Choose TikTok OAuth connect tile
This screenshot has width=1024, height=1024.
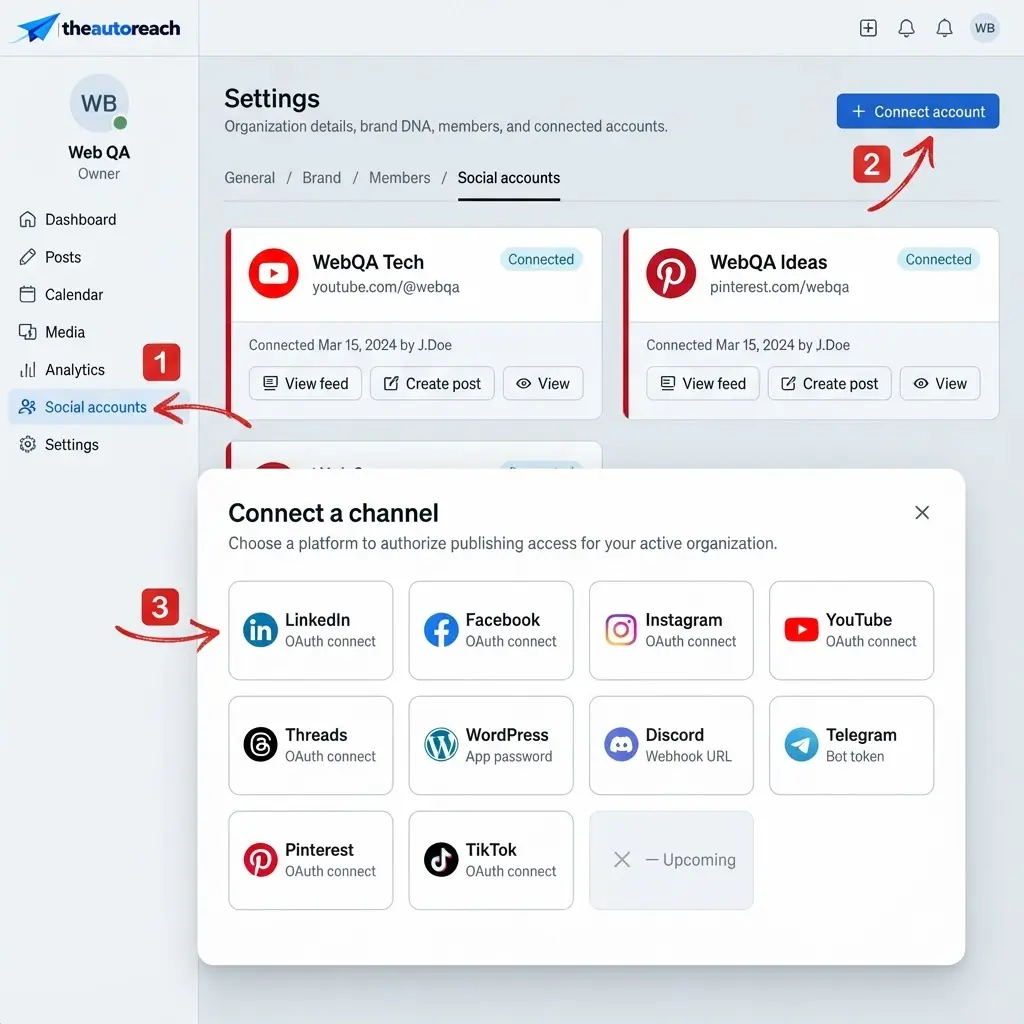point(491,860)
